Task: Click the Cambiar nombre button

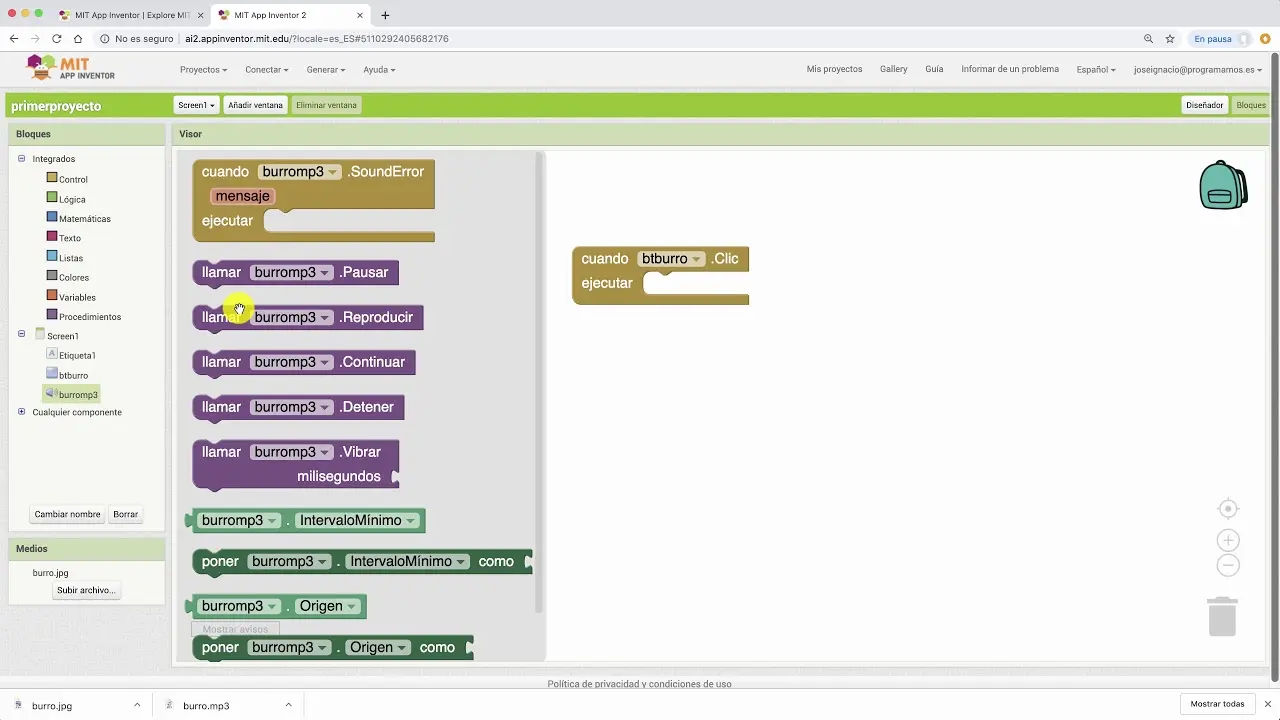Action: pyautogui.click(x=67, y=514)
